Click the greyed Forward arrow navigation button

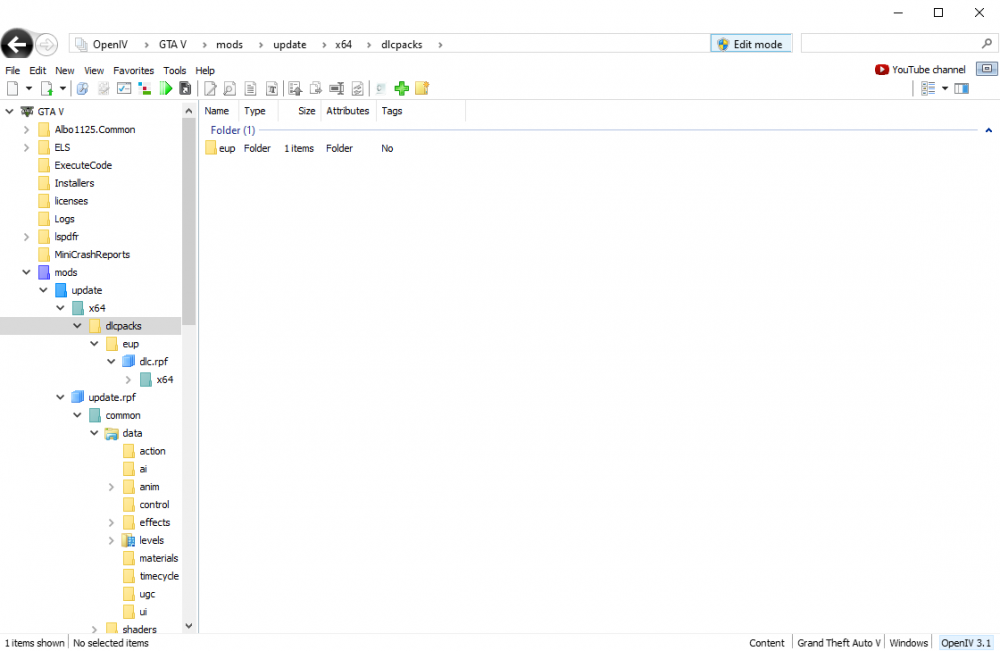[46, 45]
